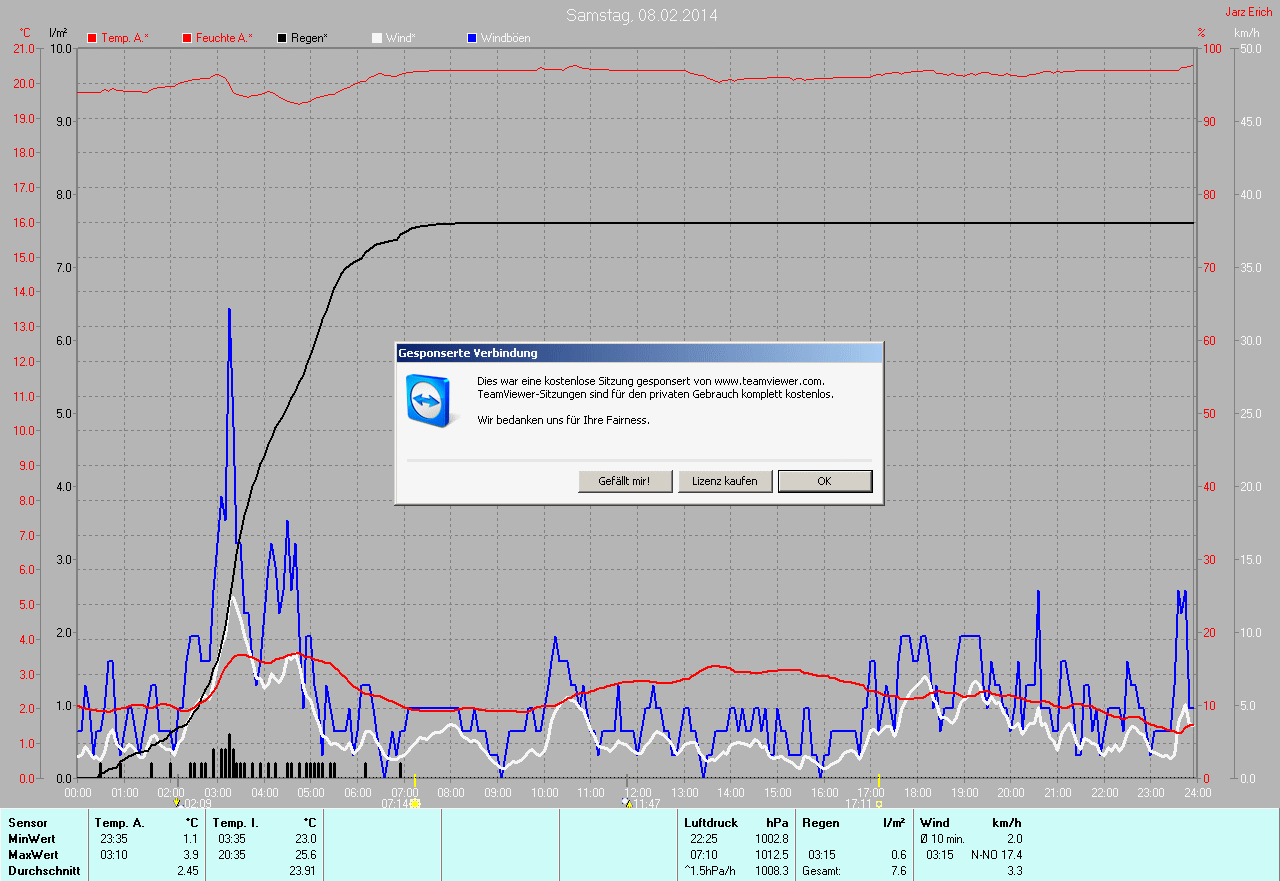The image size is (1280, 881).
Task: Click the date title 'Samstag, 08.02.2014'
Action: click(641, 15)
